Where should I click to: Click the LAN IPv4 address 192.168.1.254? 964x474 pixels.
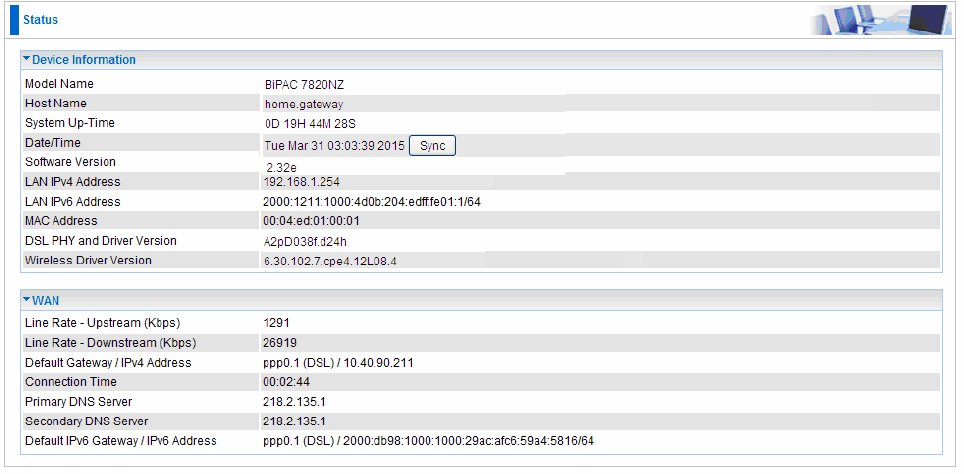coord(301,182)
